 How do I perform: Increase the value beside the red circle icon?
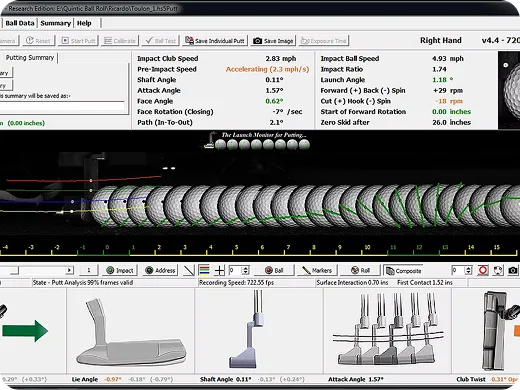[x=469, y=268]
